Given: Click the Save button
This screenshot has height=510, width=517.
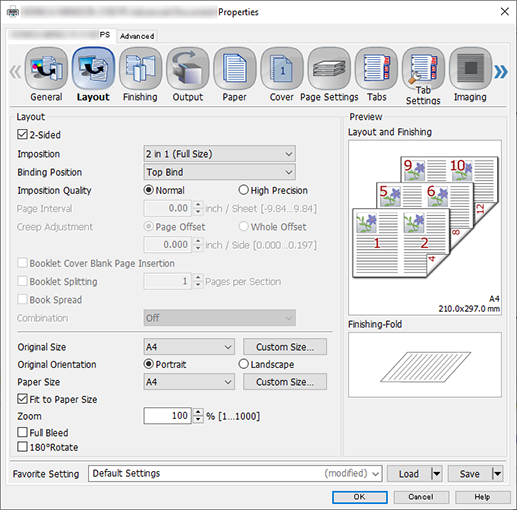Looking at the screenshot, I should [x=469, y=474].
